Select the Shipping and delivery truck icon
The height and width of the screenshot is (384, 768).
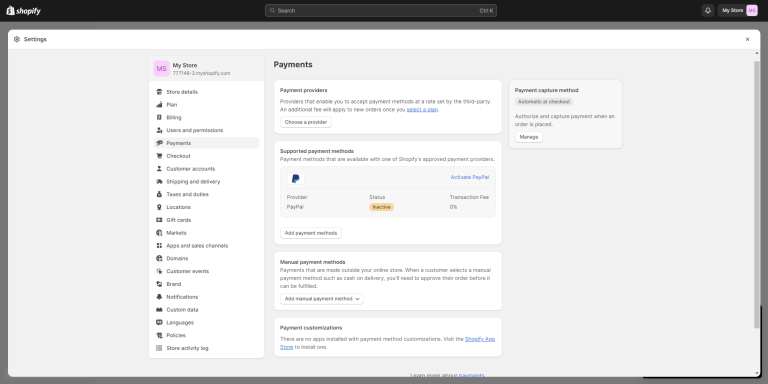coord(159,182)
